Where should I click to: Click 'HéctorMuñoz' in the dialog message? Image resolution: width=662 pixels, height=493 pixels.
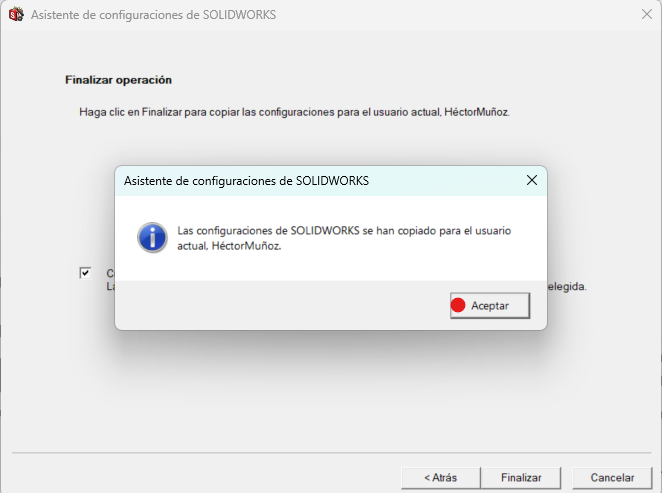coord(246,246)
